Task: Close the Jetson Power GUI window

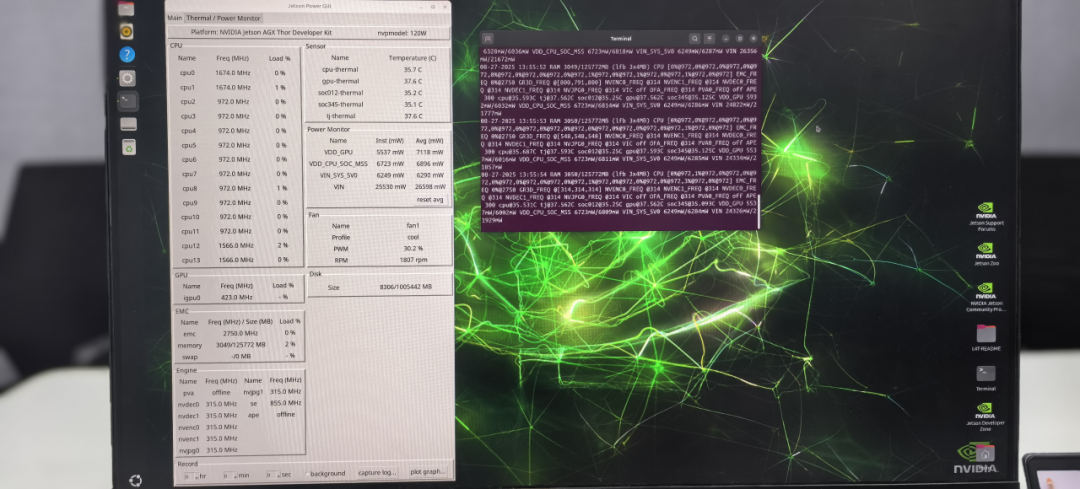Action: [444, 6]
